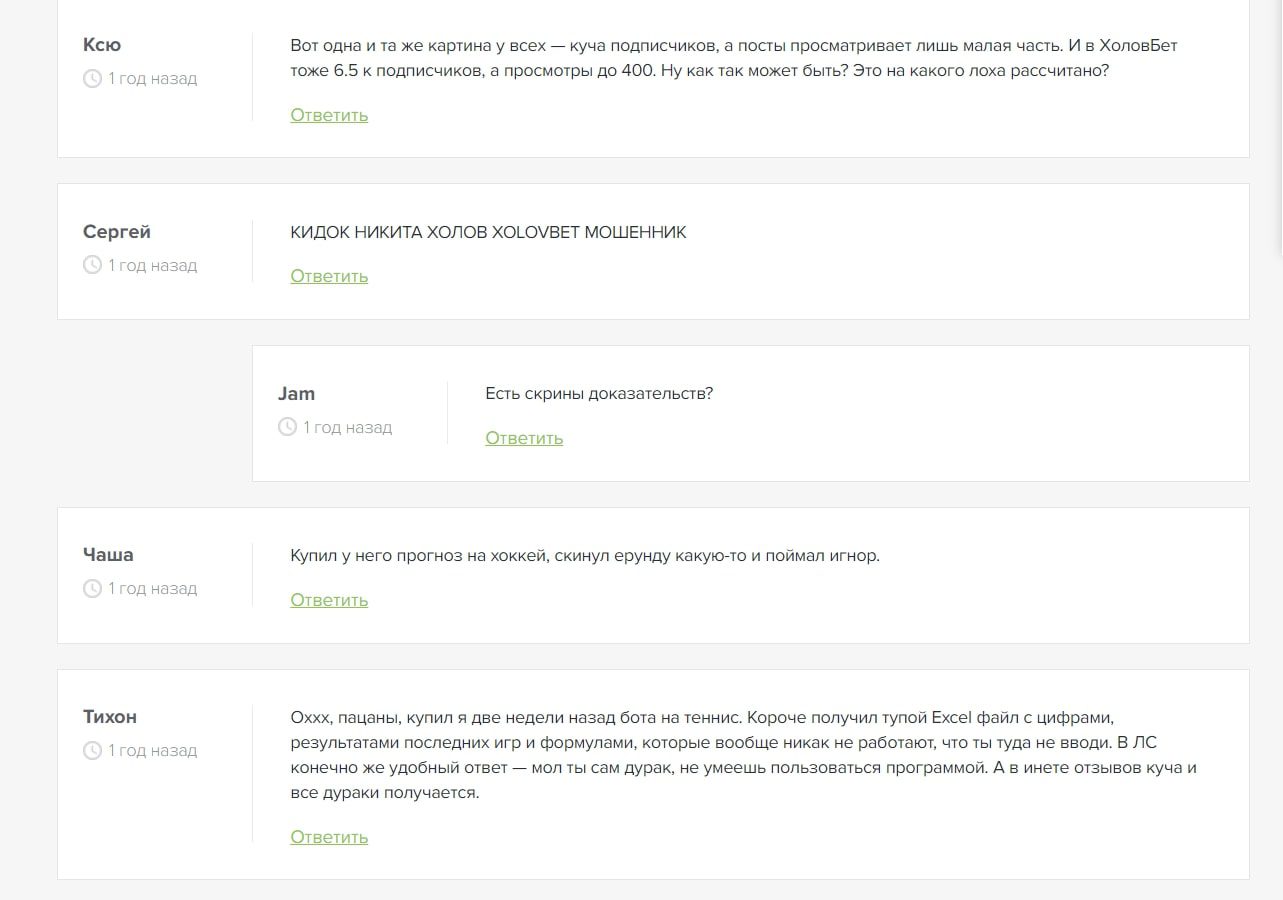Click the clock icon under Ксю's name
The image size is (1283, 900).
[92, 78]
